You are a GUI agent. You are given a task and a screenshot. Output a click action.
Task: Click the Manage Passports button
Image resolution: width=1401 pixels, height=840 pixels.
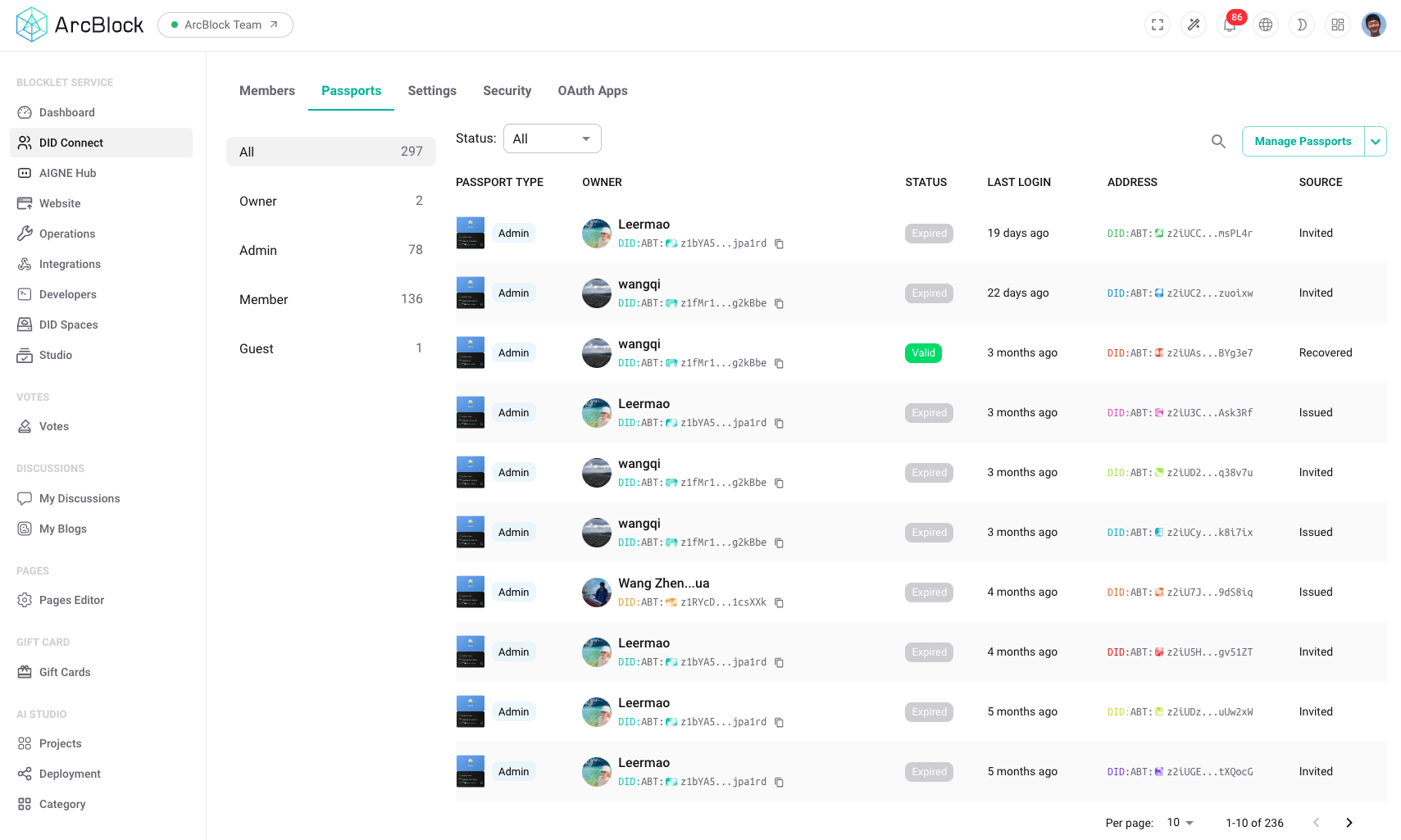(1303, 142)
